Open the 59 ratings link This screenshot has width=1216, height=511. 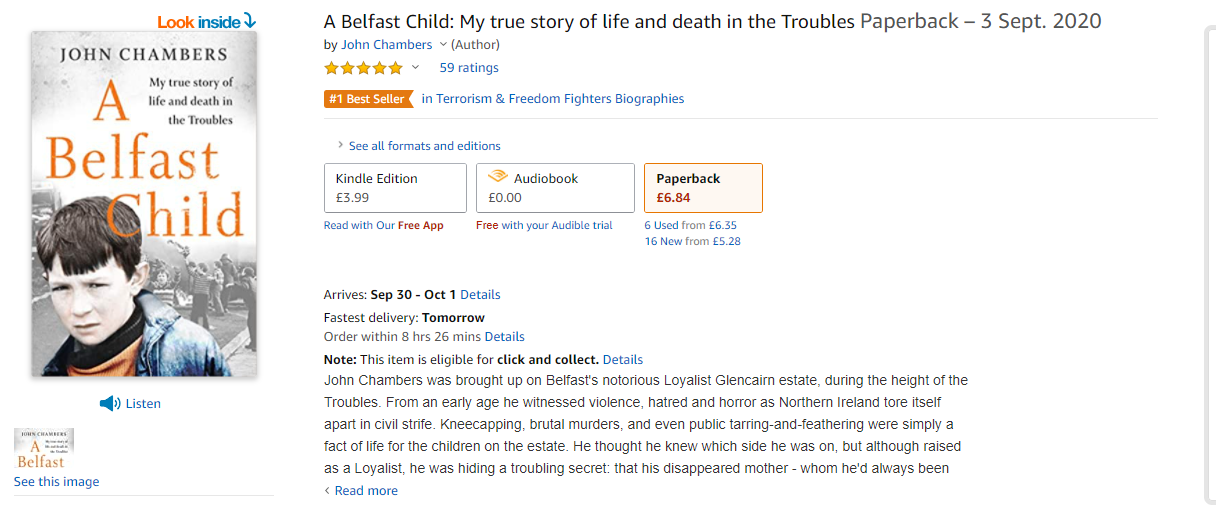pos(469,68)
